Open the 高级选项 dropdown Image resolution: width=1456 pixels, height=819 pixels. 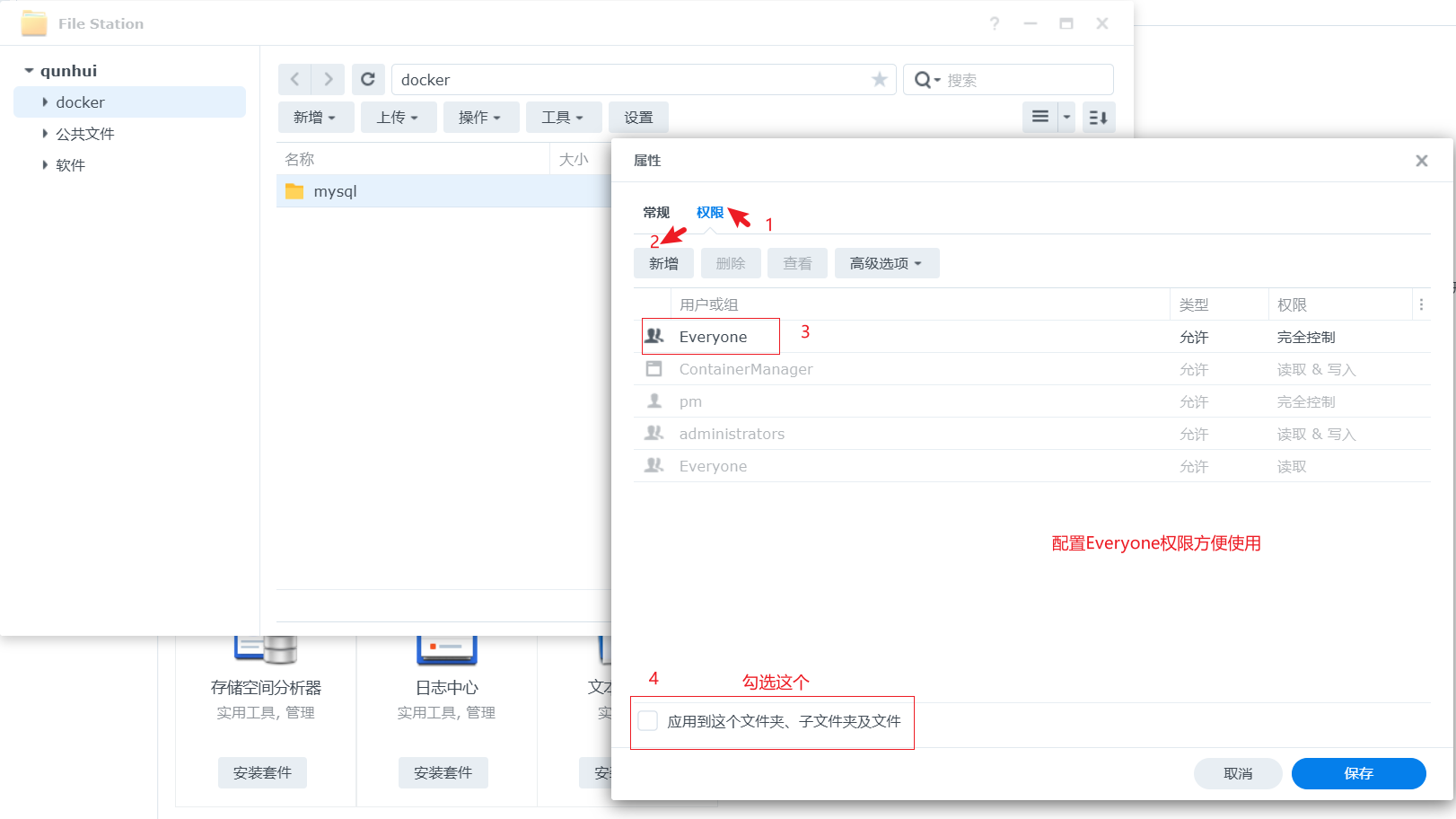887,262
